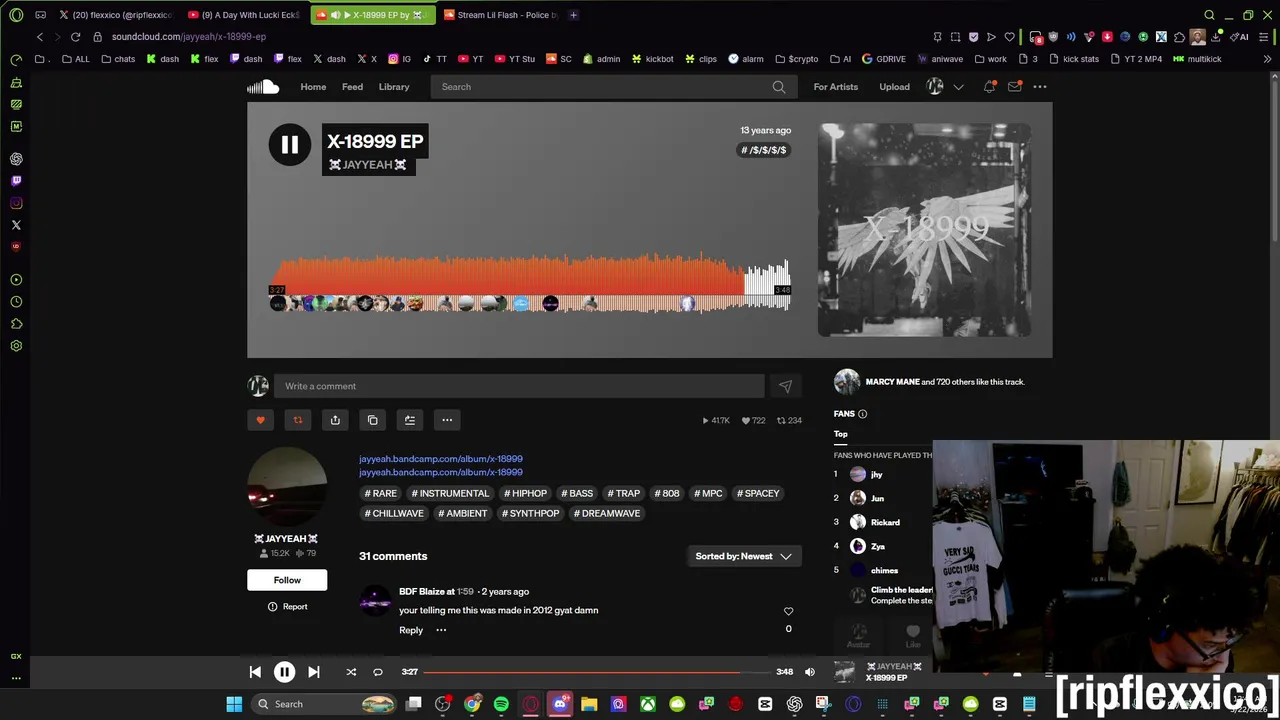Screen dimensions: 1280x720
Task: Click the search magnifier in SoundCloud header
Action: [778, 87]
